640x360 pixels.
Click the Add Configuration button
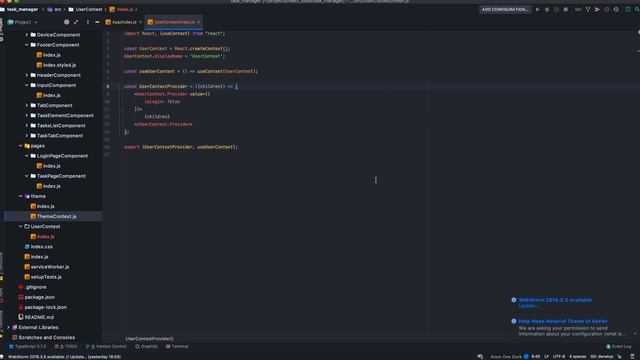coord(504,9)
